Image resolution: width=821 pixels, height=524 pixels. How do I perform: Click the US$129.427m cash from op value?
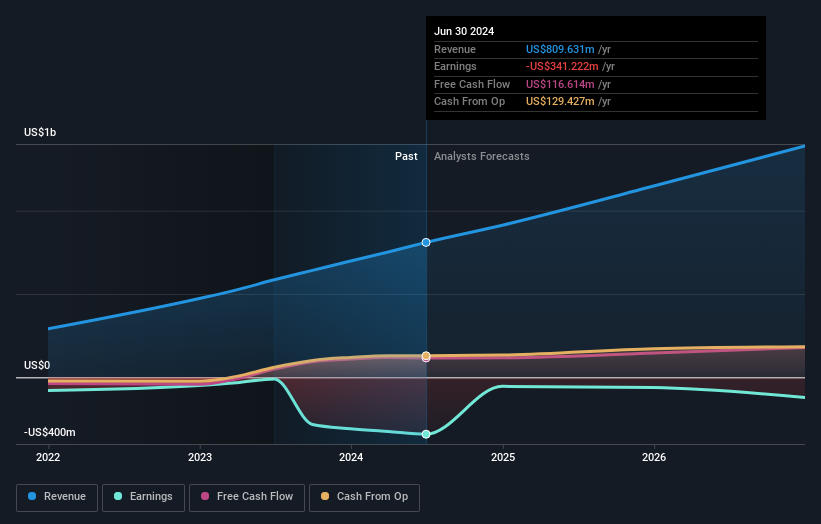point(560,102)
